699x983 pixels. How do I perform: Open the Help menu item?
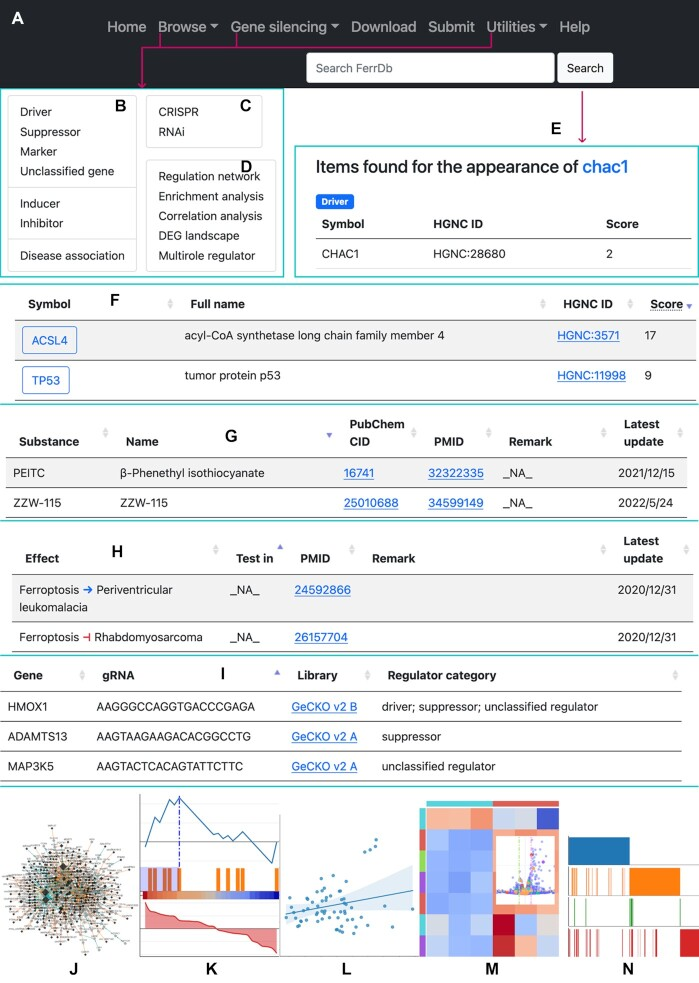pyautogui.click(x=574, y=27)
